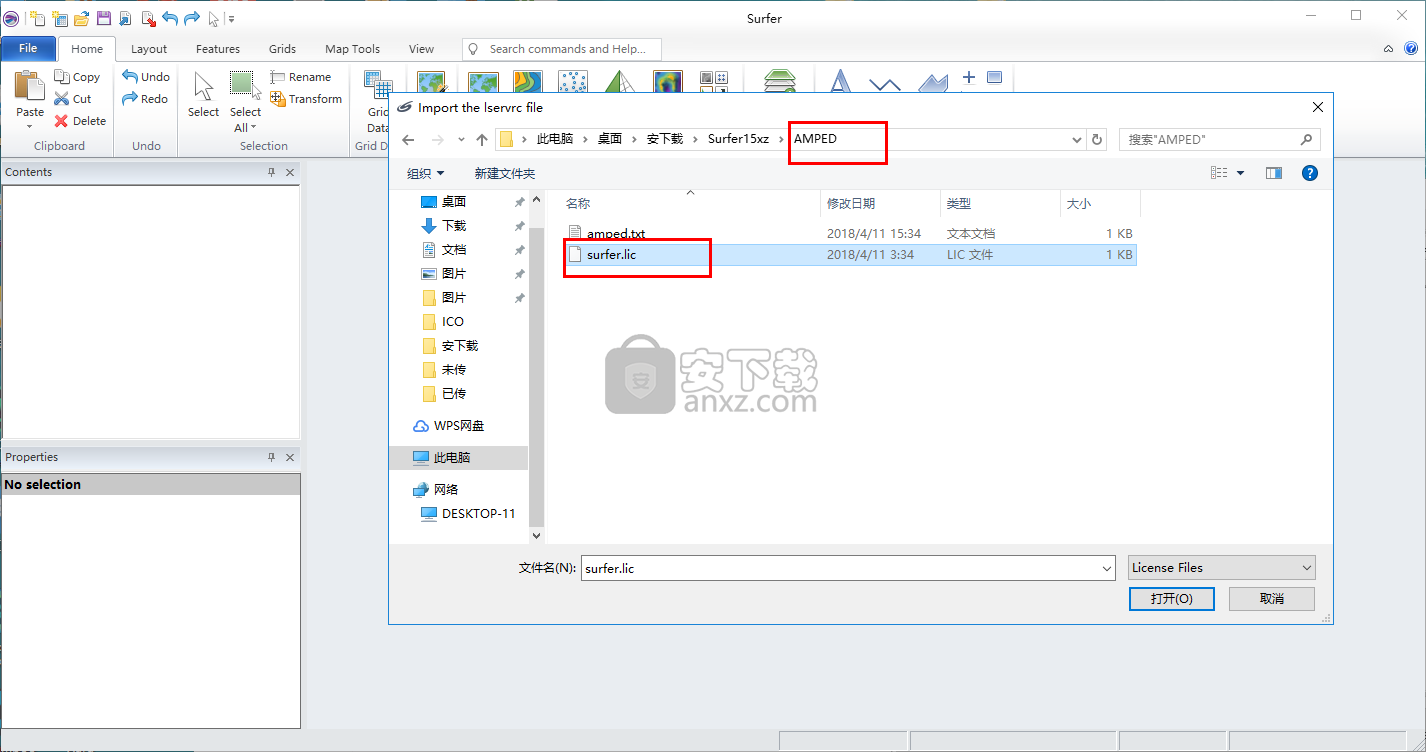
Task: Click the Select All icon in ribbon
Action: click(x=243, y=85)
